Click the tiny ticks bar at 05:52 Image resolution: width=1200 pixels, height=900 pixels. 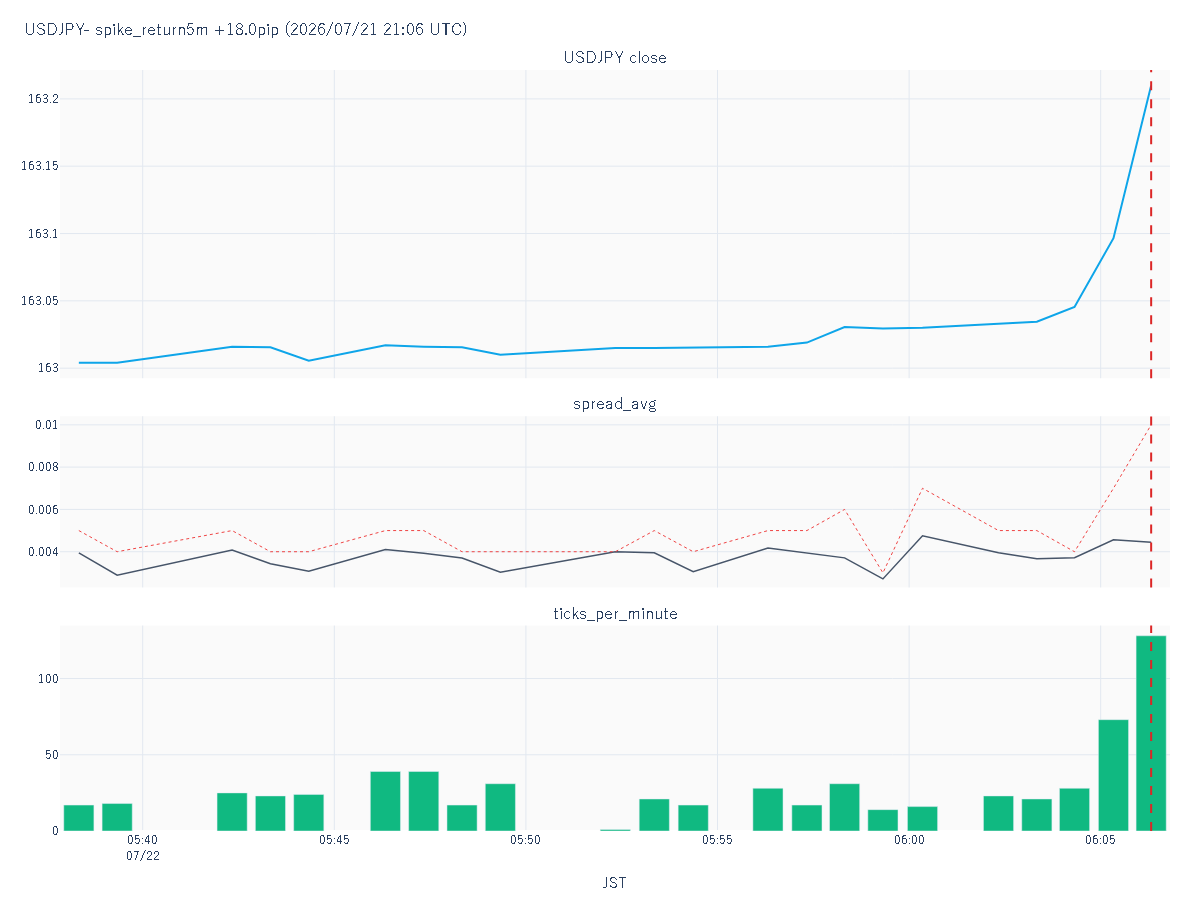(x=615, y=829)
